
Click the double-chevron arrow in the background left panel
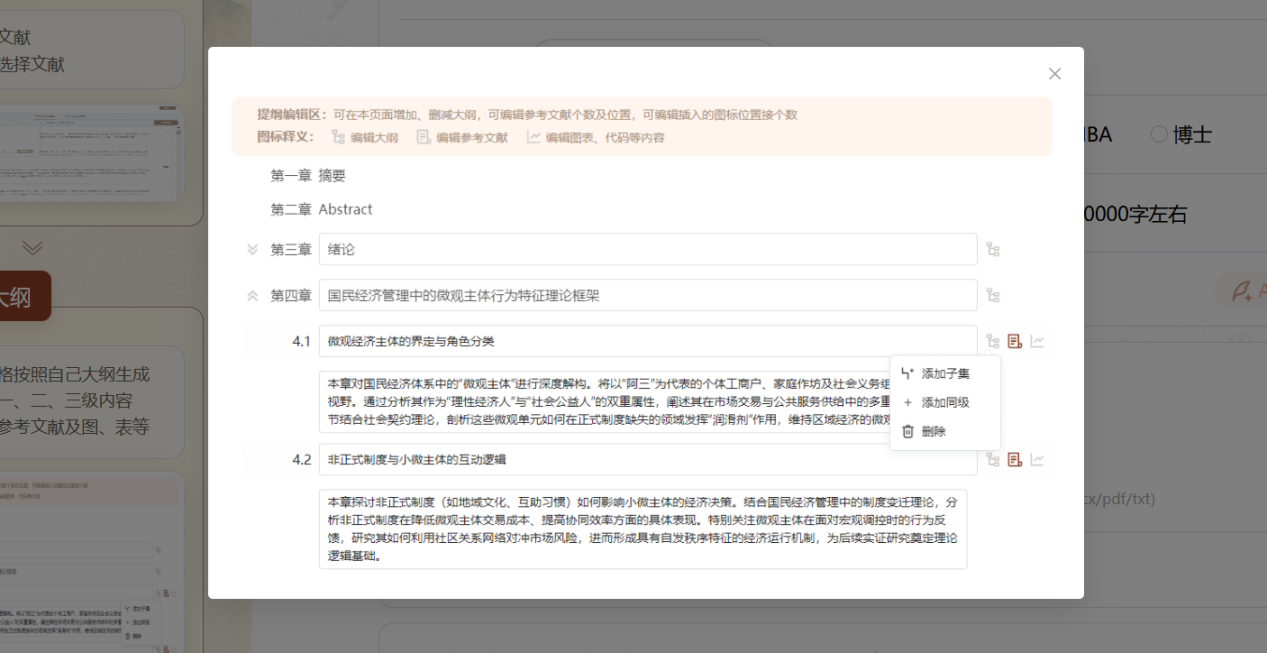tap(33, 247)
